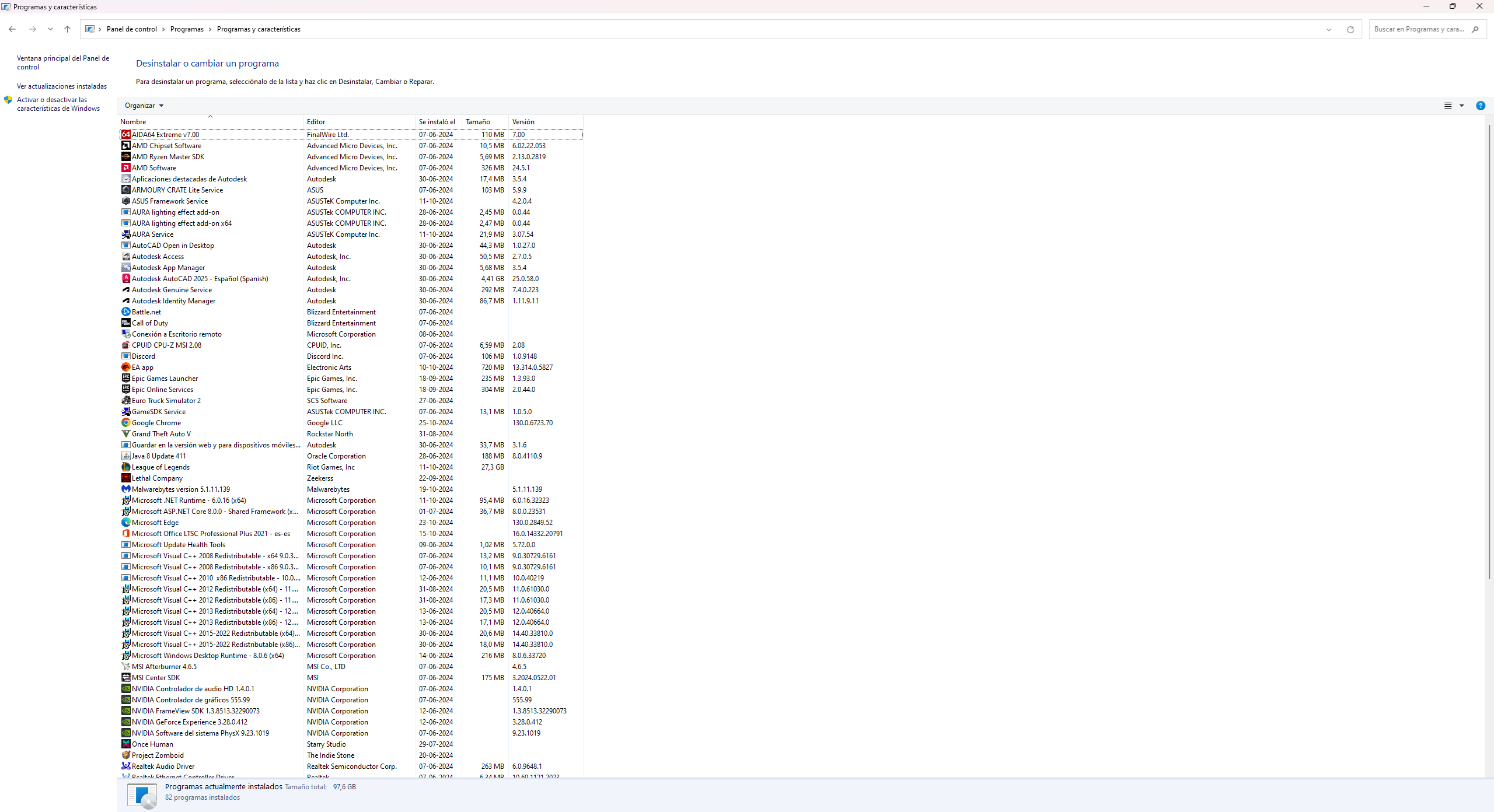The image size is (1494, 812).
Task: Expand the address bar history dropdown
Action: [1329, 29]
